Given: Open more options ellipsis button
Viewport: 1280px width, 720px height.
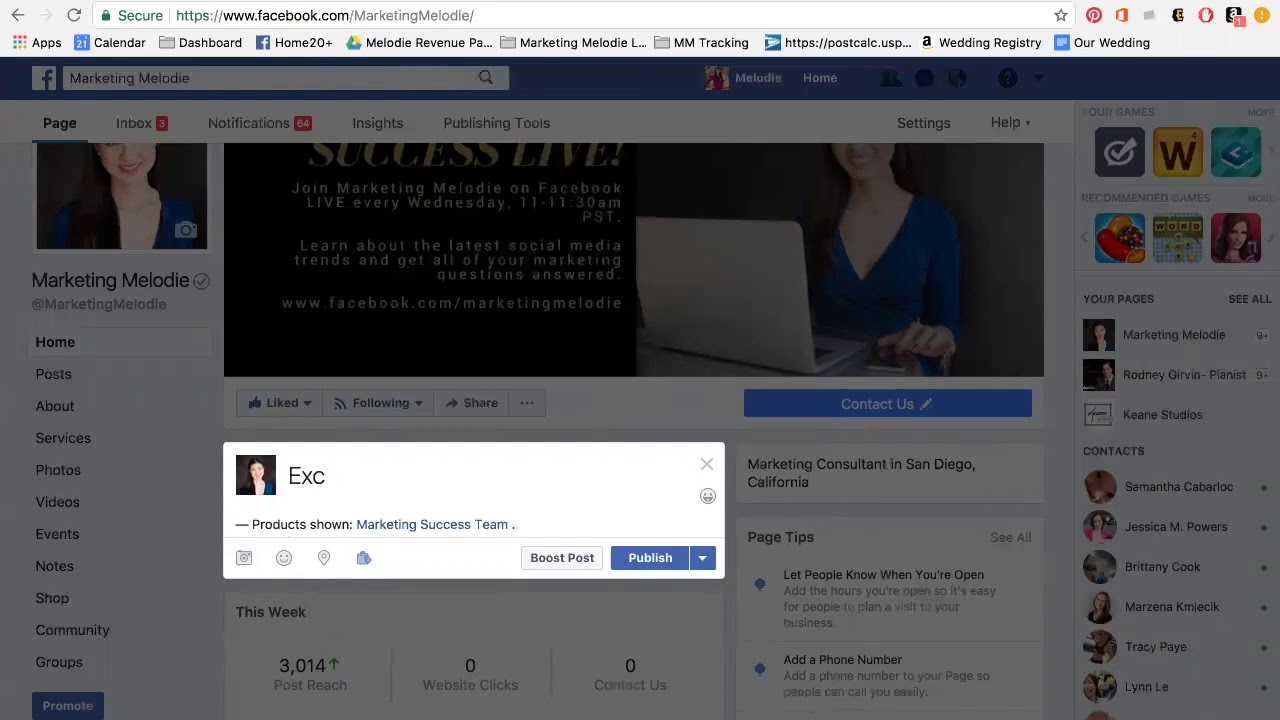Looking at the screenshot, I should coord(527,403).
